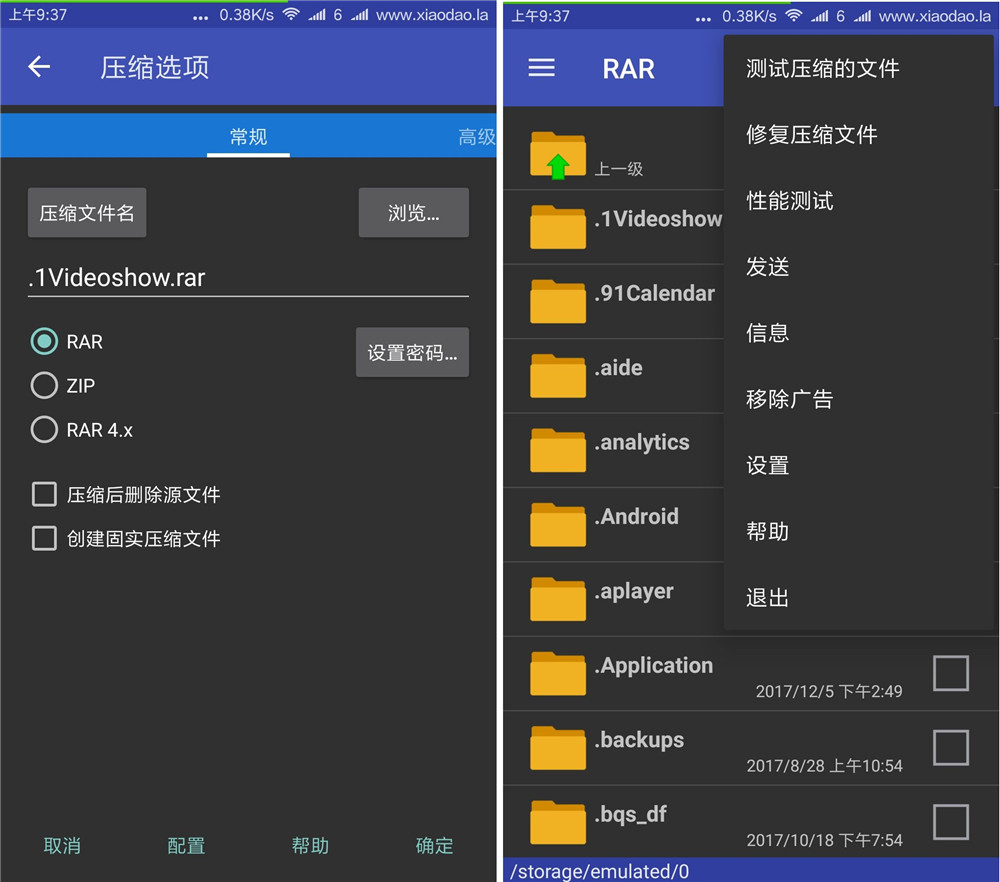Tap 取消 at the bottom
The width and height of the screenshot is (1000, 882).
click(x=62, y=846)
